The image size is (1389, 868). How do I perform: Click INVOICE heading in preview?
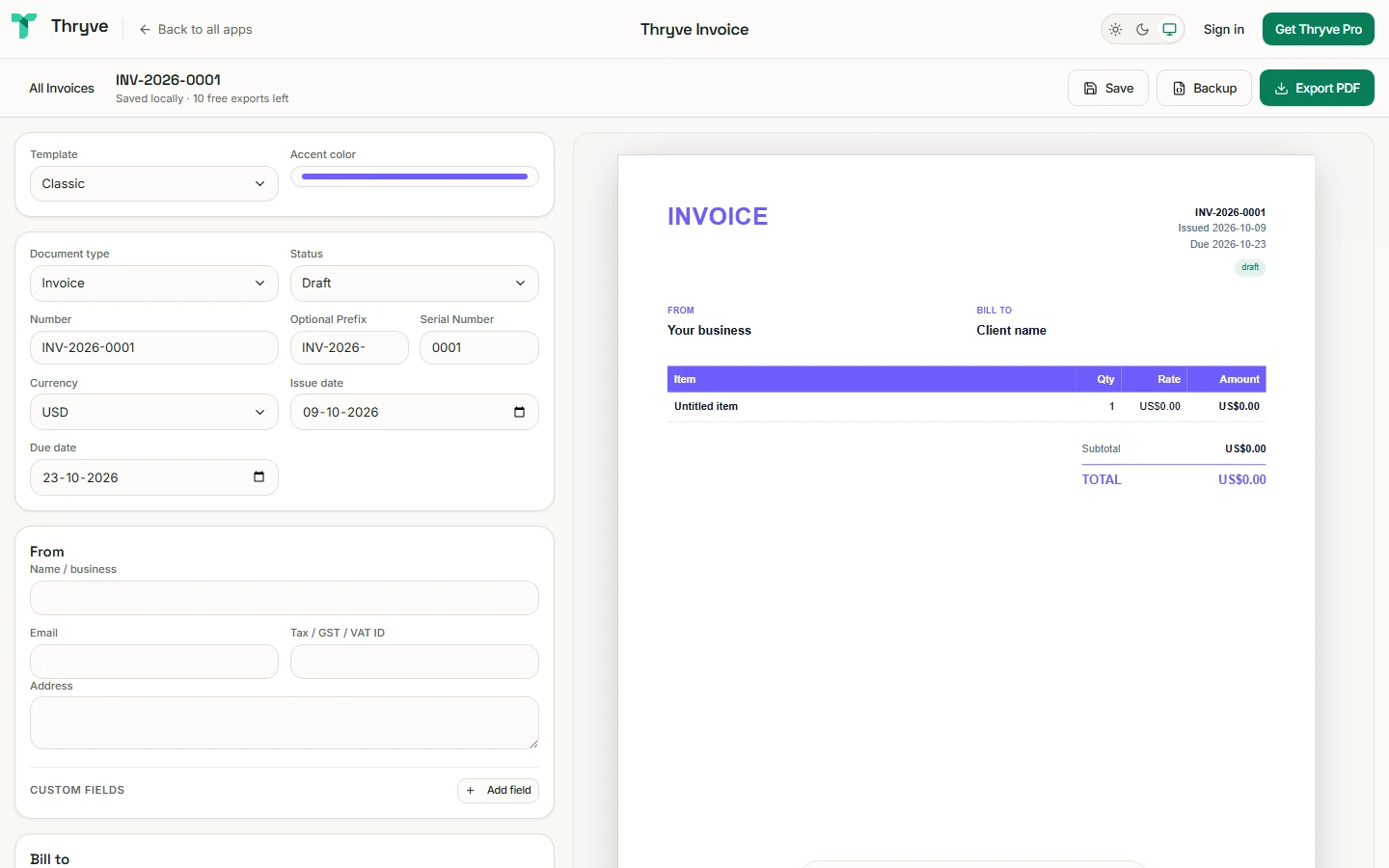tap(718, 217)
